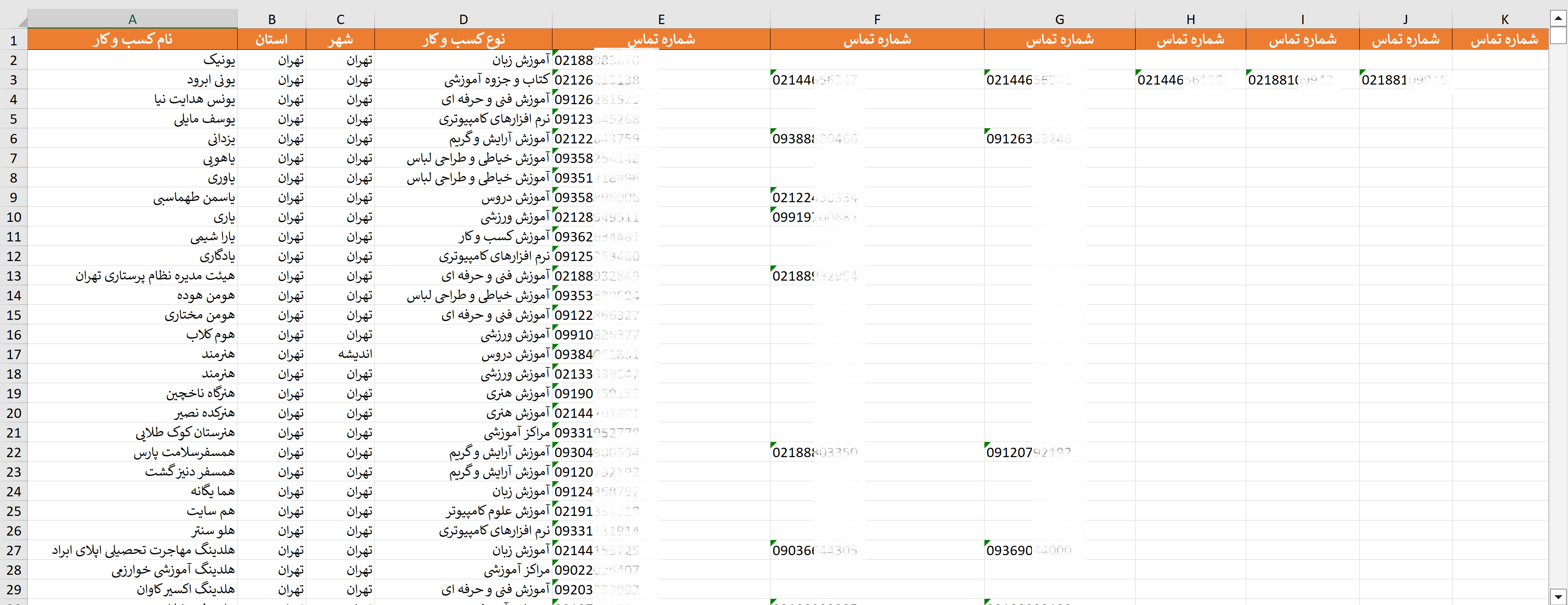
Task: Select column J phone cell in row 3
Action: pyautogui.click(x=1405, y=79)
